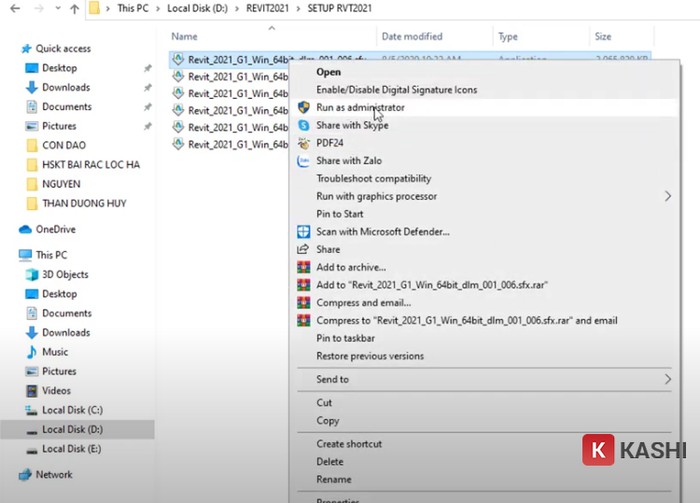Image resolution: width=700 pixels, height=503 pixels.
Task: Expand breadcrumb chevron after This PC
Action: click(158, 8)
